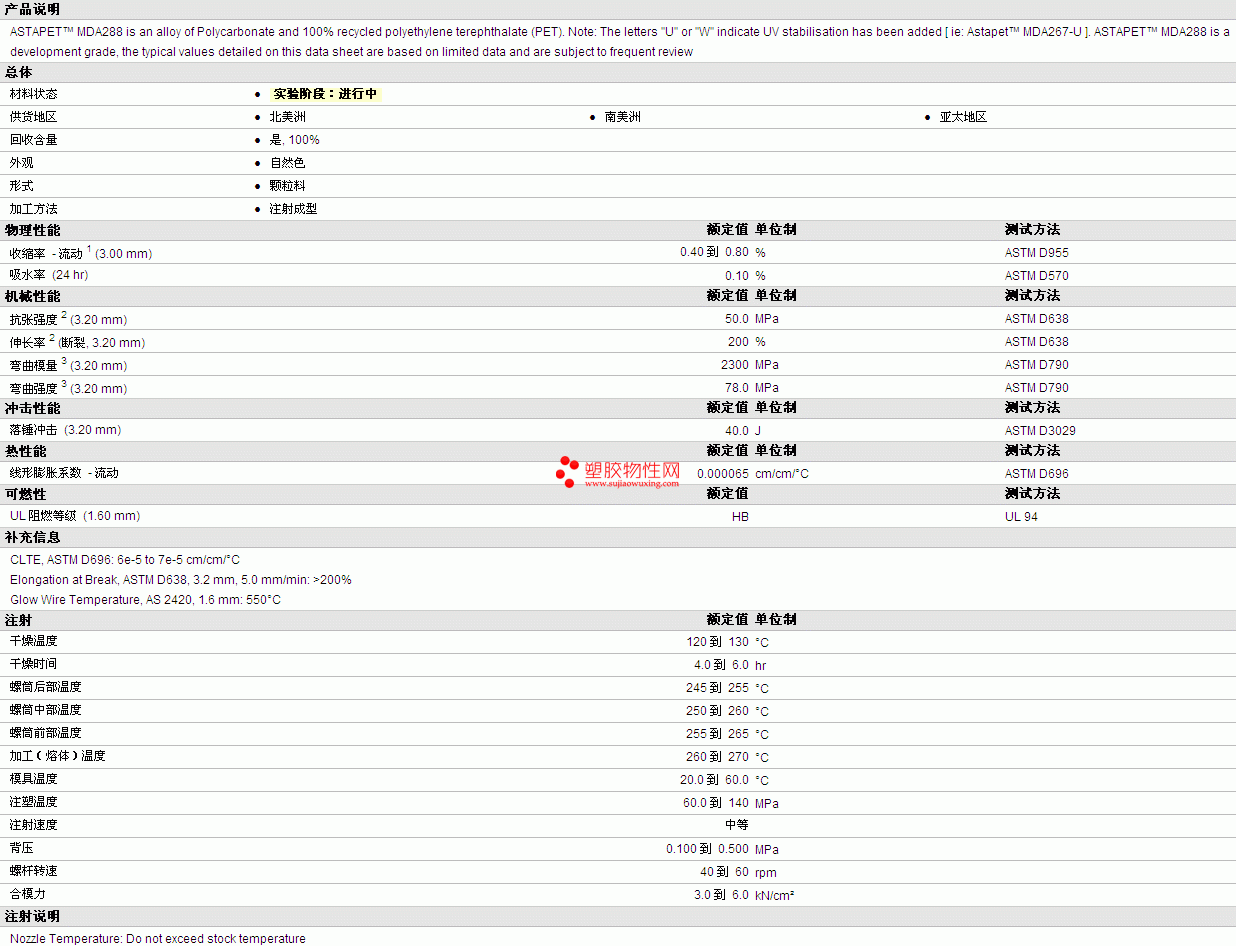Screen dimensions: 1236x946
Task: Click the '物理性能' section heading
Action: tap(32, 230)
